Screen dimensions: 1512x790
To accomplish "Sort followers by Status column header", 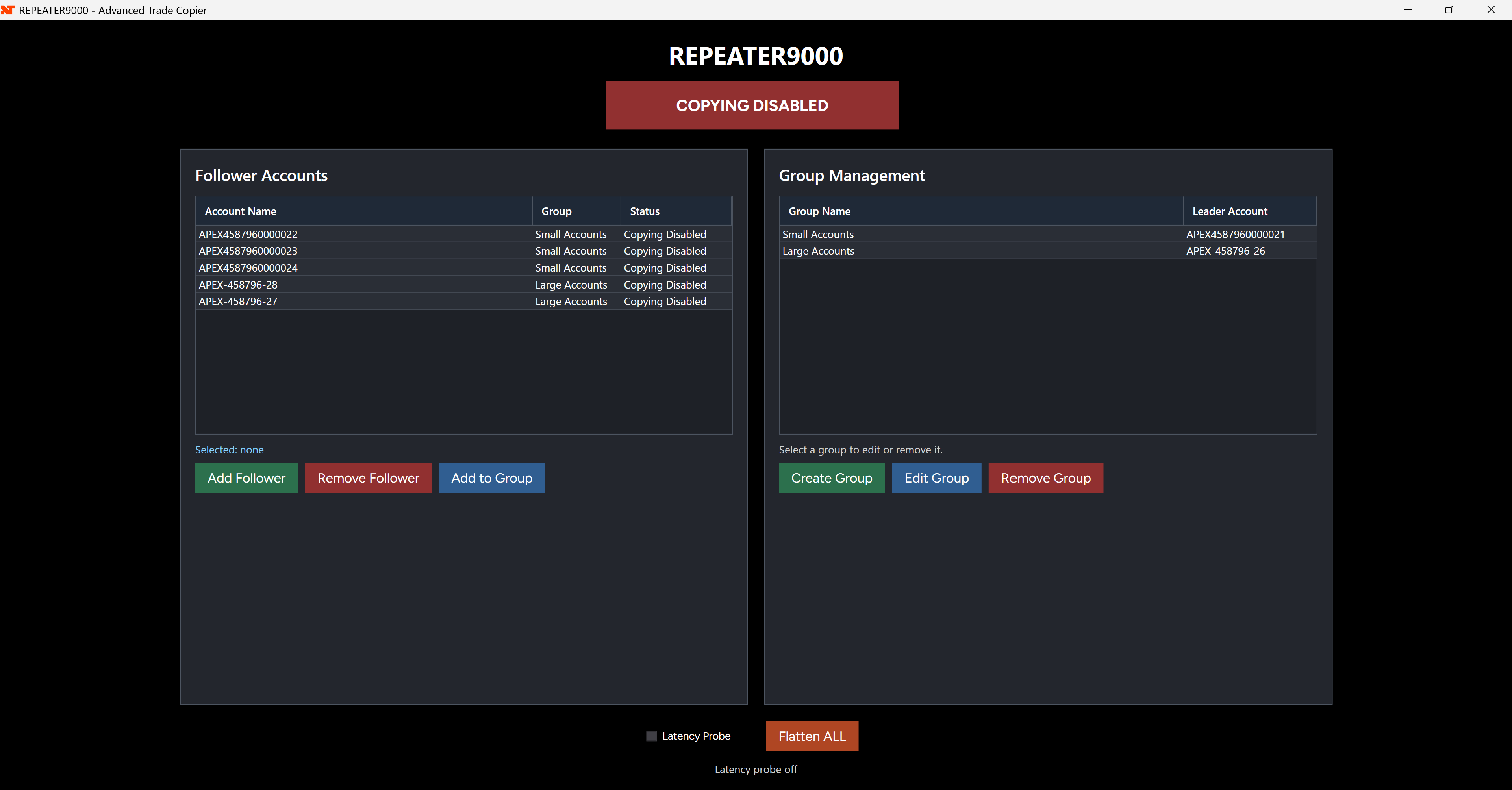I will click(676, 211).
